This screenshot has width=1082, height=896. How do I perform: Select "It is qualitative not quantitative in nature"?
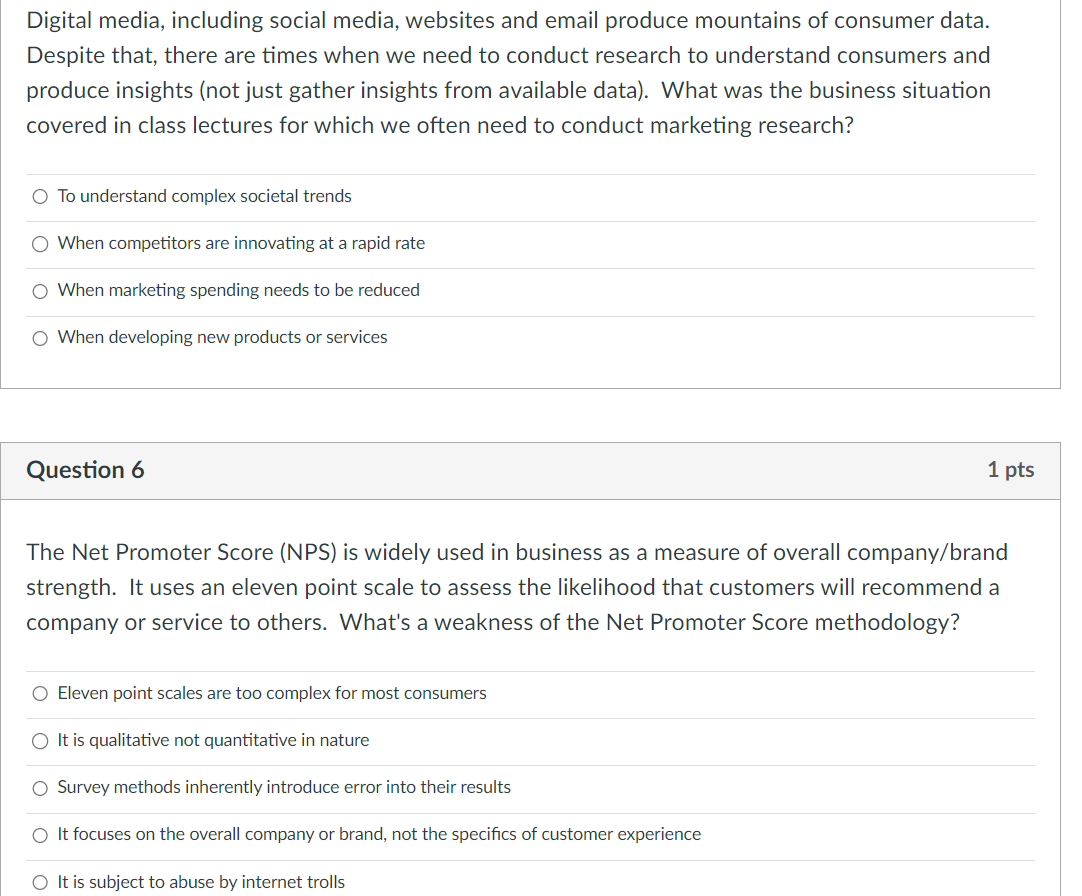pyautogui.click(x=213, y=740)
